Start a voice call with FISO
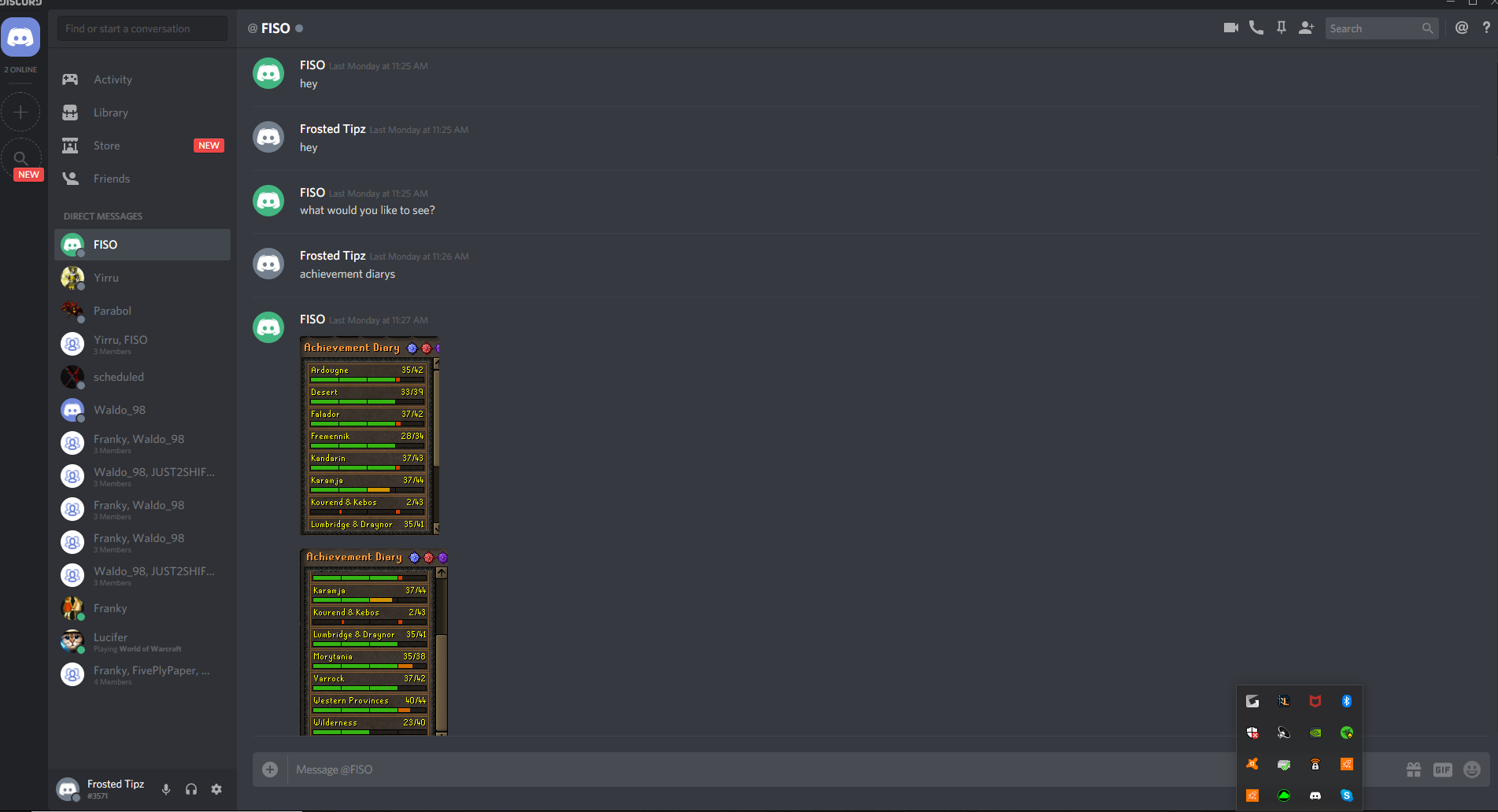 click(1256, 28)
